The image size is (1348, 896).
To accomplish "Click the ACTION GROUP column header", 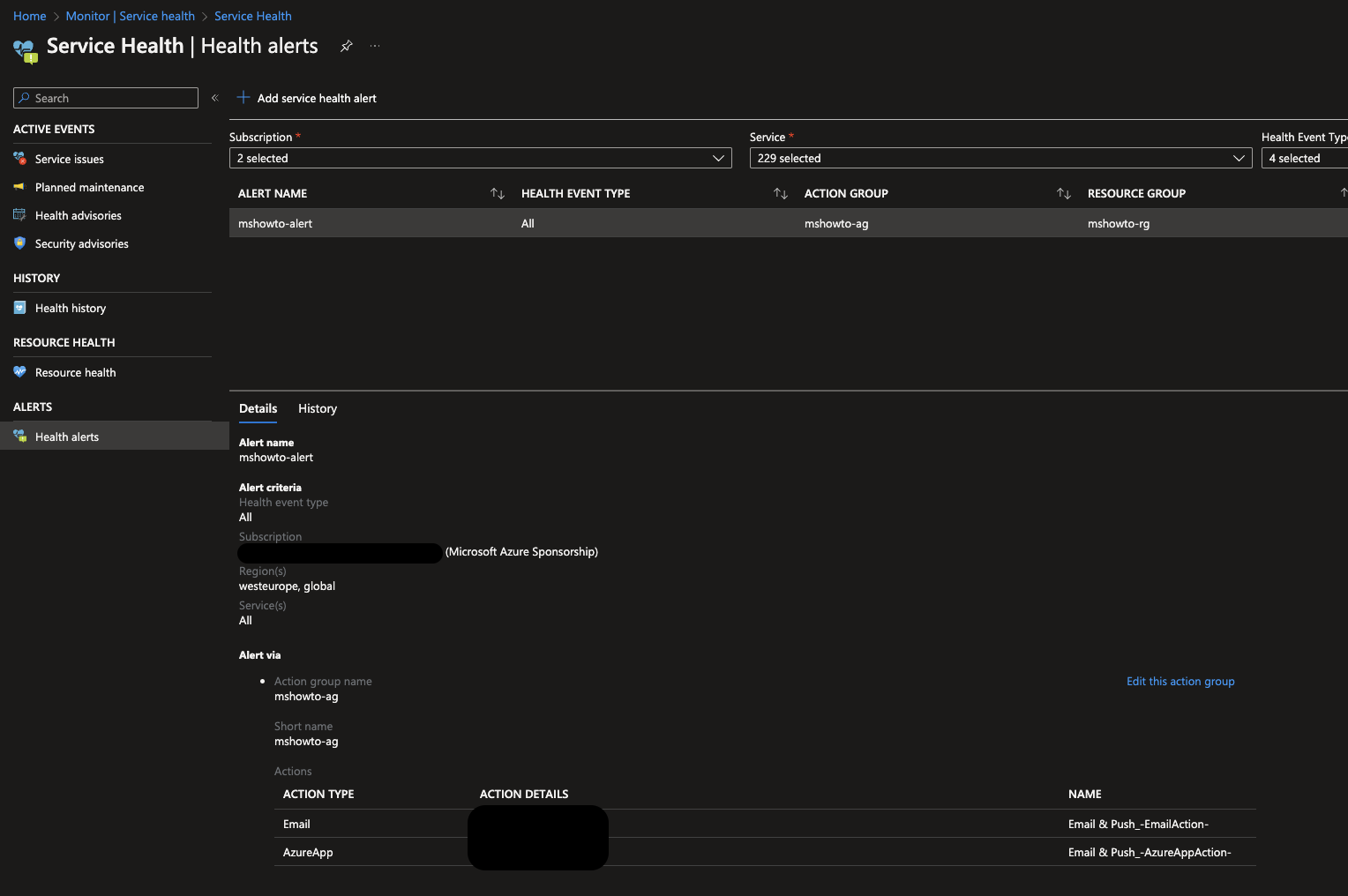I will click(846, 193).
